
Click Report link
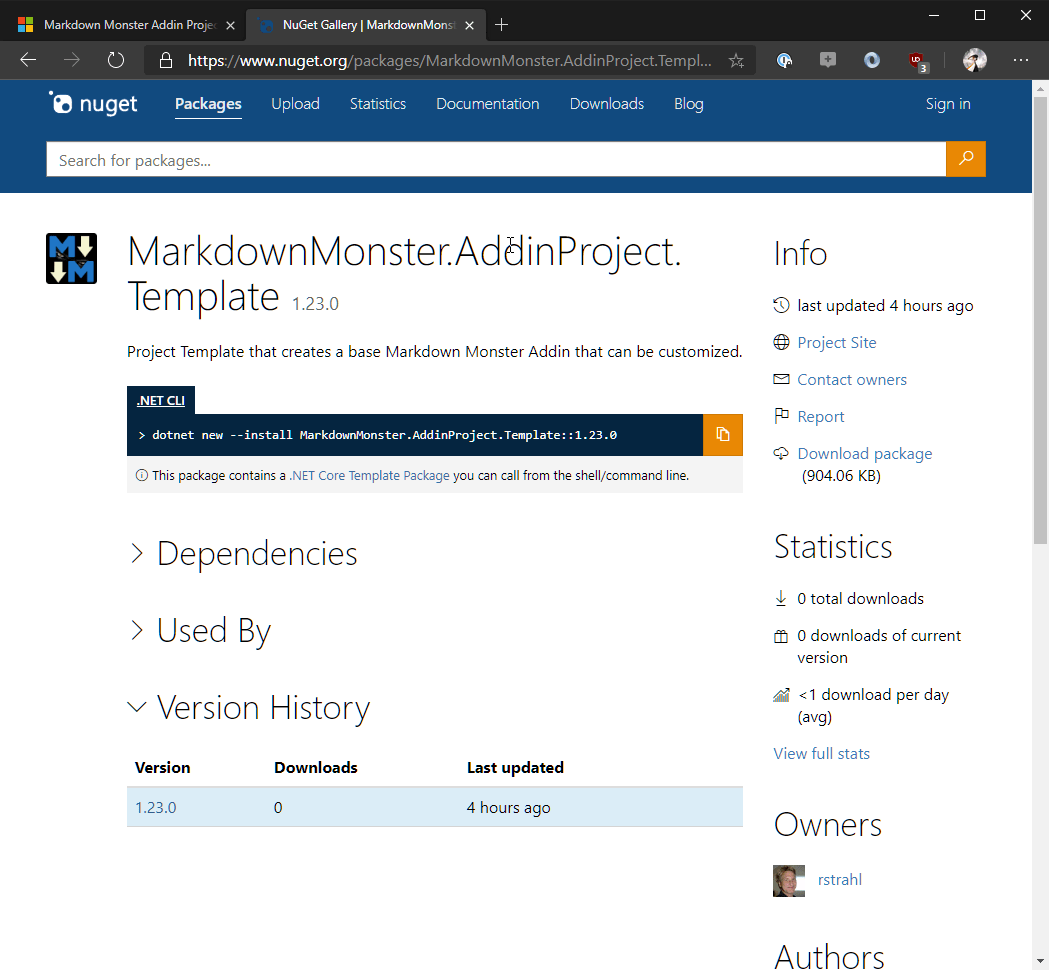pos(820,417)
